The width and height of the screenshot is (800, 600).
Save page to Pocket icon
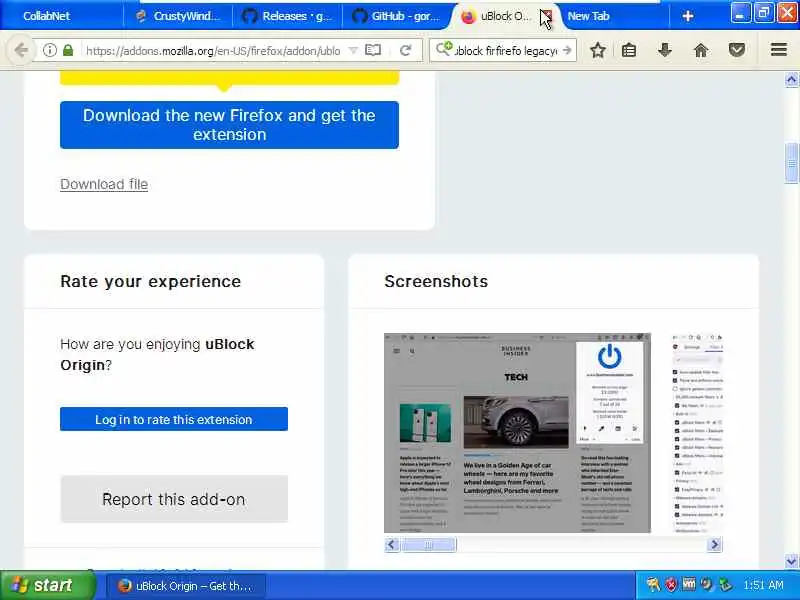point(737,50)
